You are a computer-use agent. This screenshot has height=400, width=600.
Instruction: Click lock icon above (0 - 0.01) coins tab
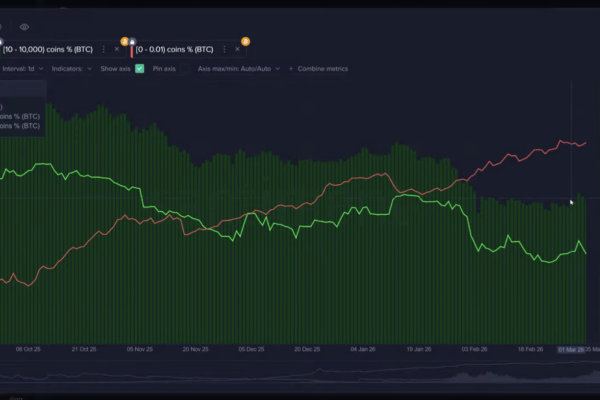click(132, 41)
